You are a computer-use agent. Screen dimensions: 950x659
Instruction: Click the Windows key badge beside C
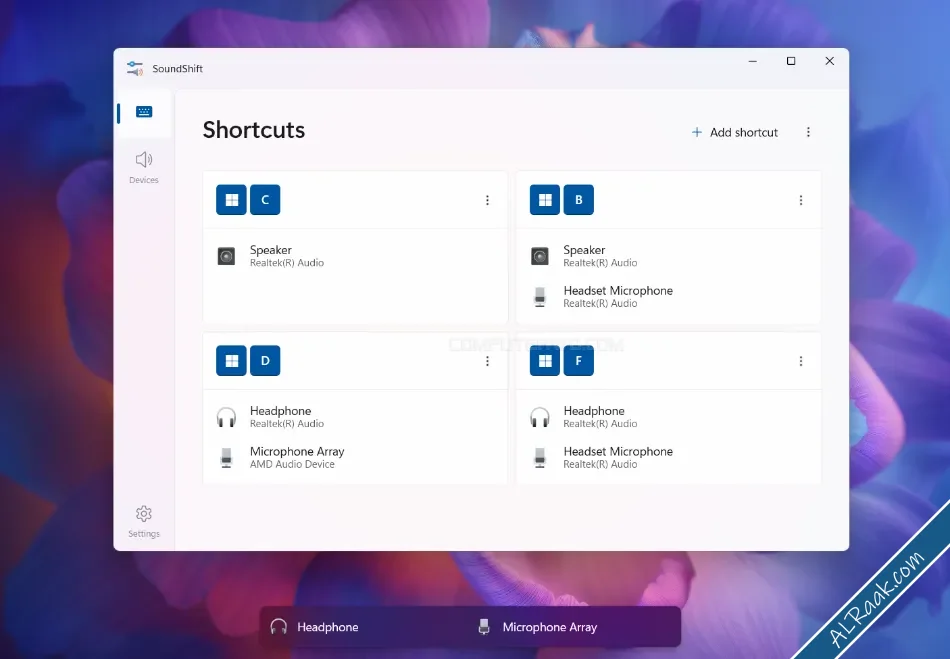click(x=231, y=200)
